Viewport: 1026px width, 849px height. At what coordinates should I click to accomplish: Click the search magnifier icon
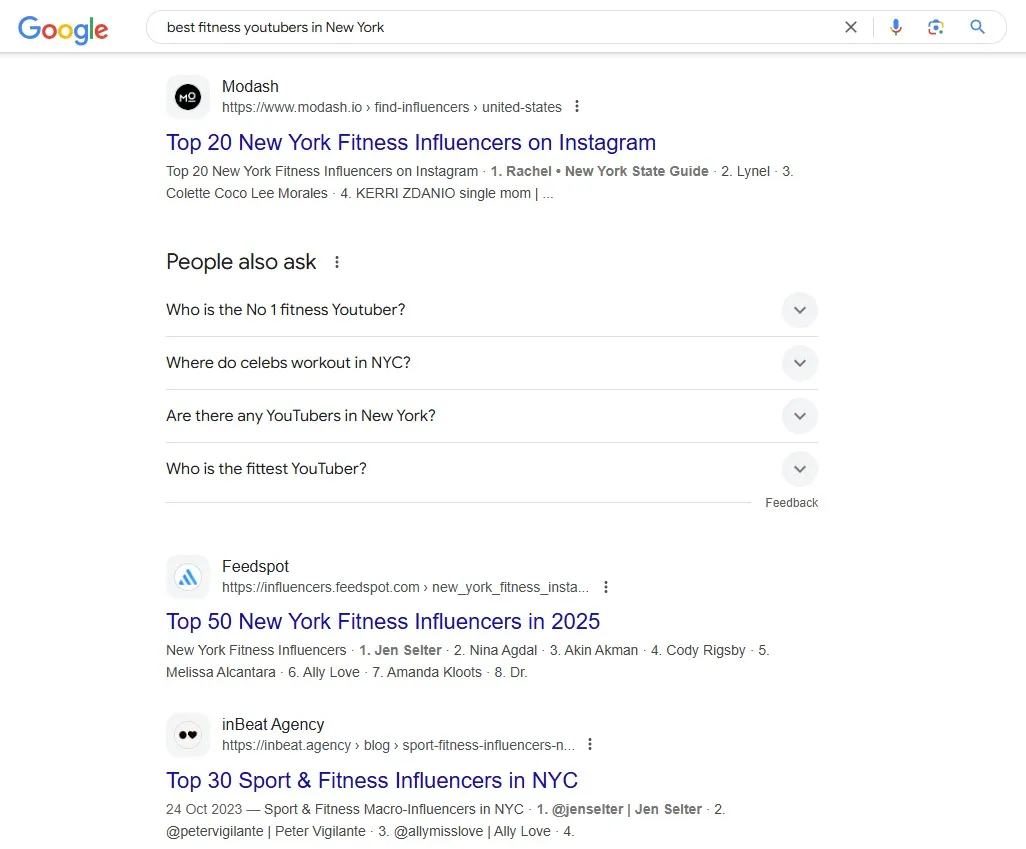click(977, 27)
